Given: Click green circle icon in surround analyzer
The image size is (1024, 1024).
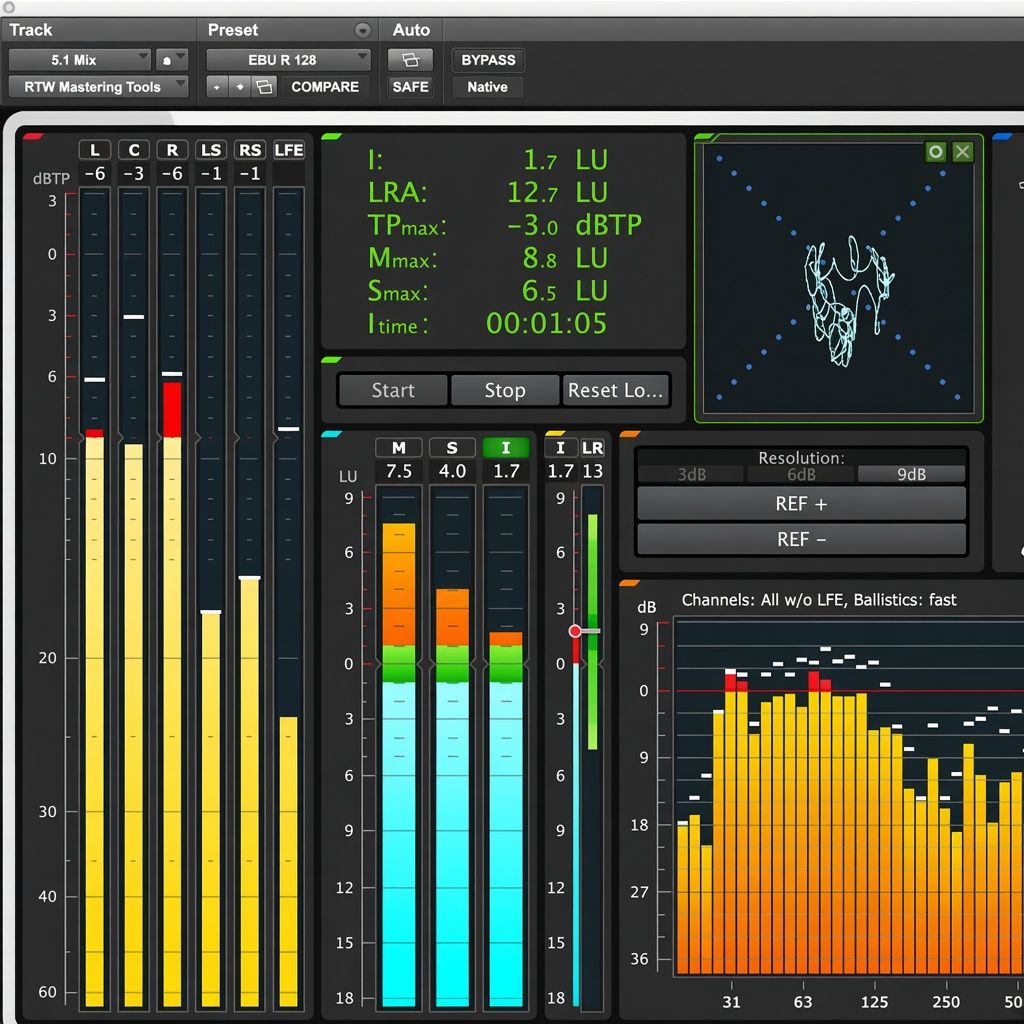Looking at the screenshot, I should (x=936, y=152).
